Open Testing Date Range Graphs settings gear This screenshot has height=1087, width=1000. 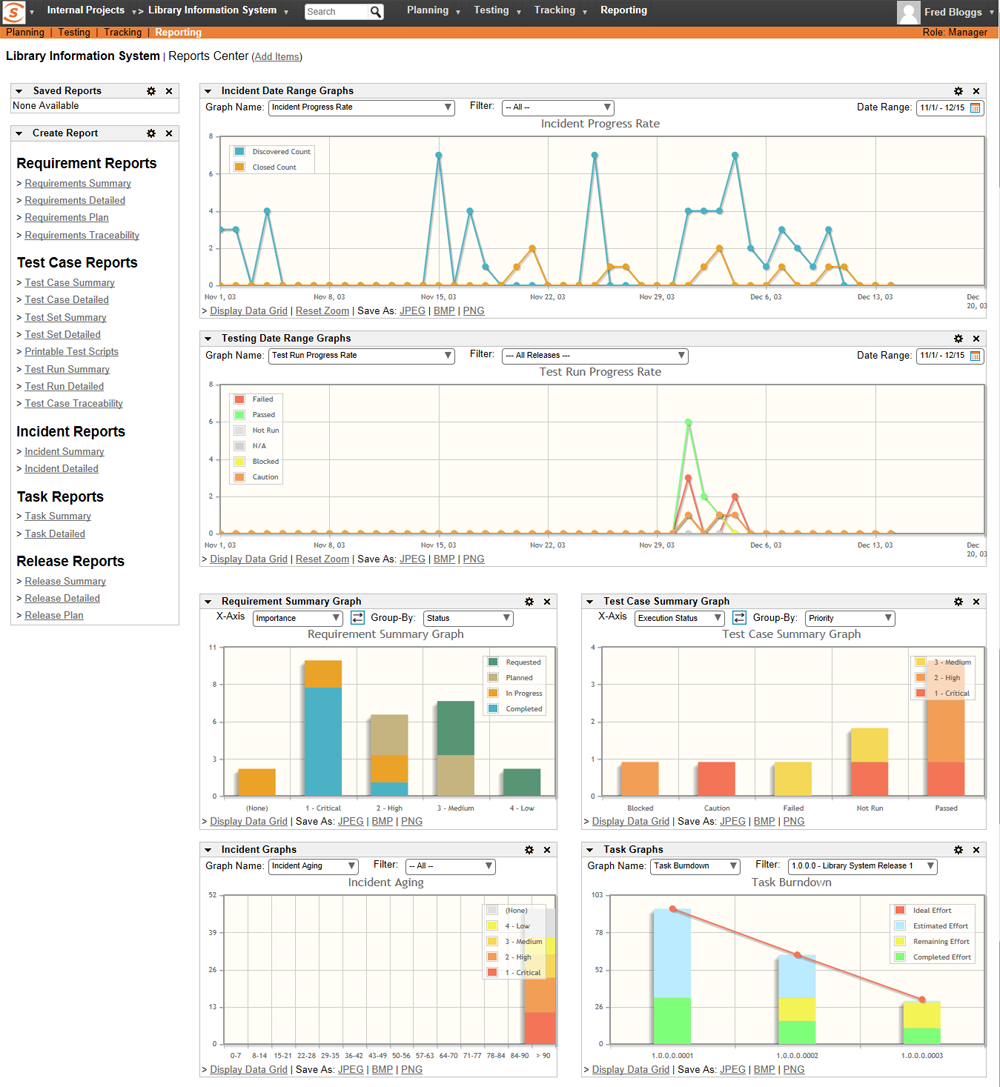point(958,338)
